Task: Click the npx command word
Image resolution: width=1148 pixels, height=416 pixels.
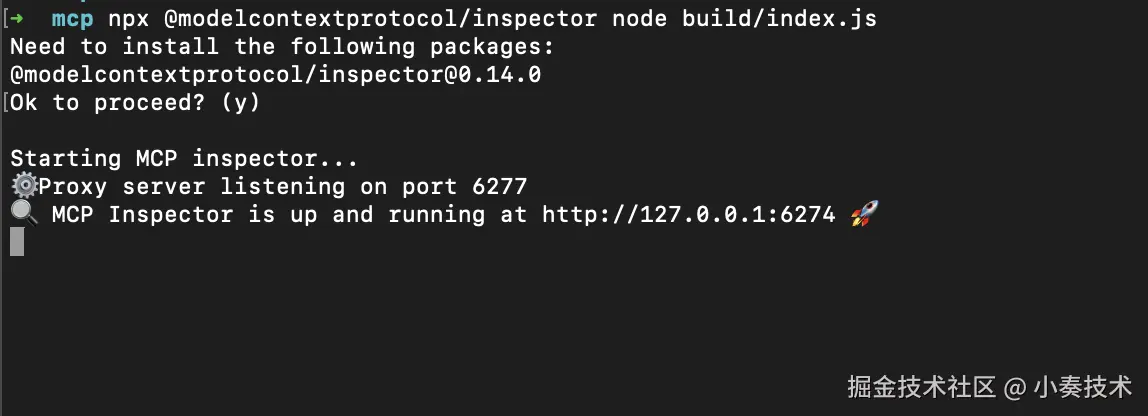Action: (x=128, y=18)
